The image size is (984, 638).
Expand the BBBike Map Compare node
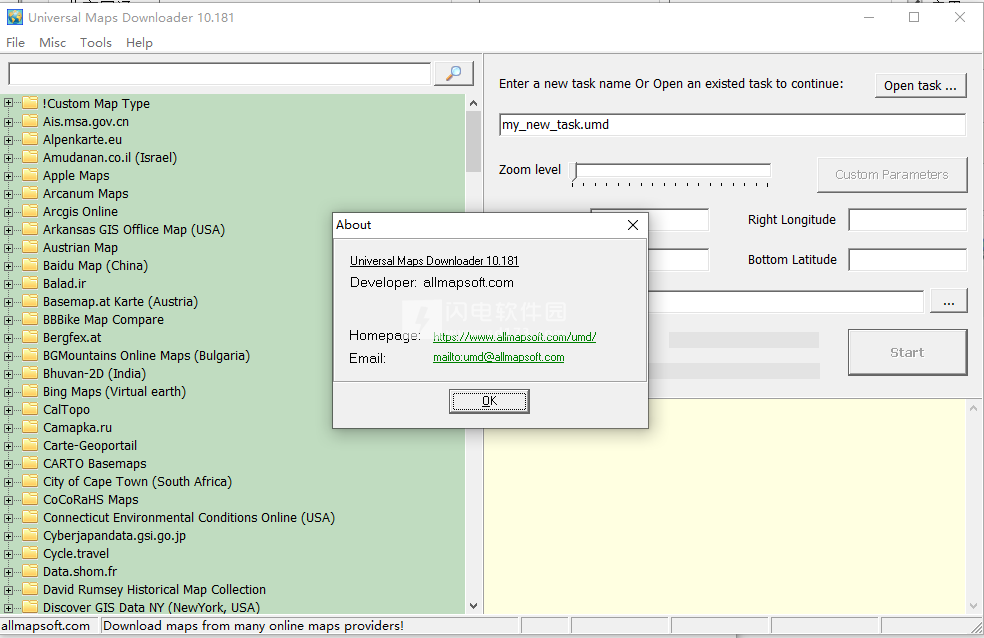[x=8, y=319]
